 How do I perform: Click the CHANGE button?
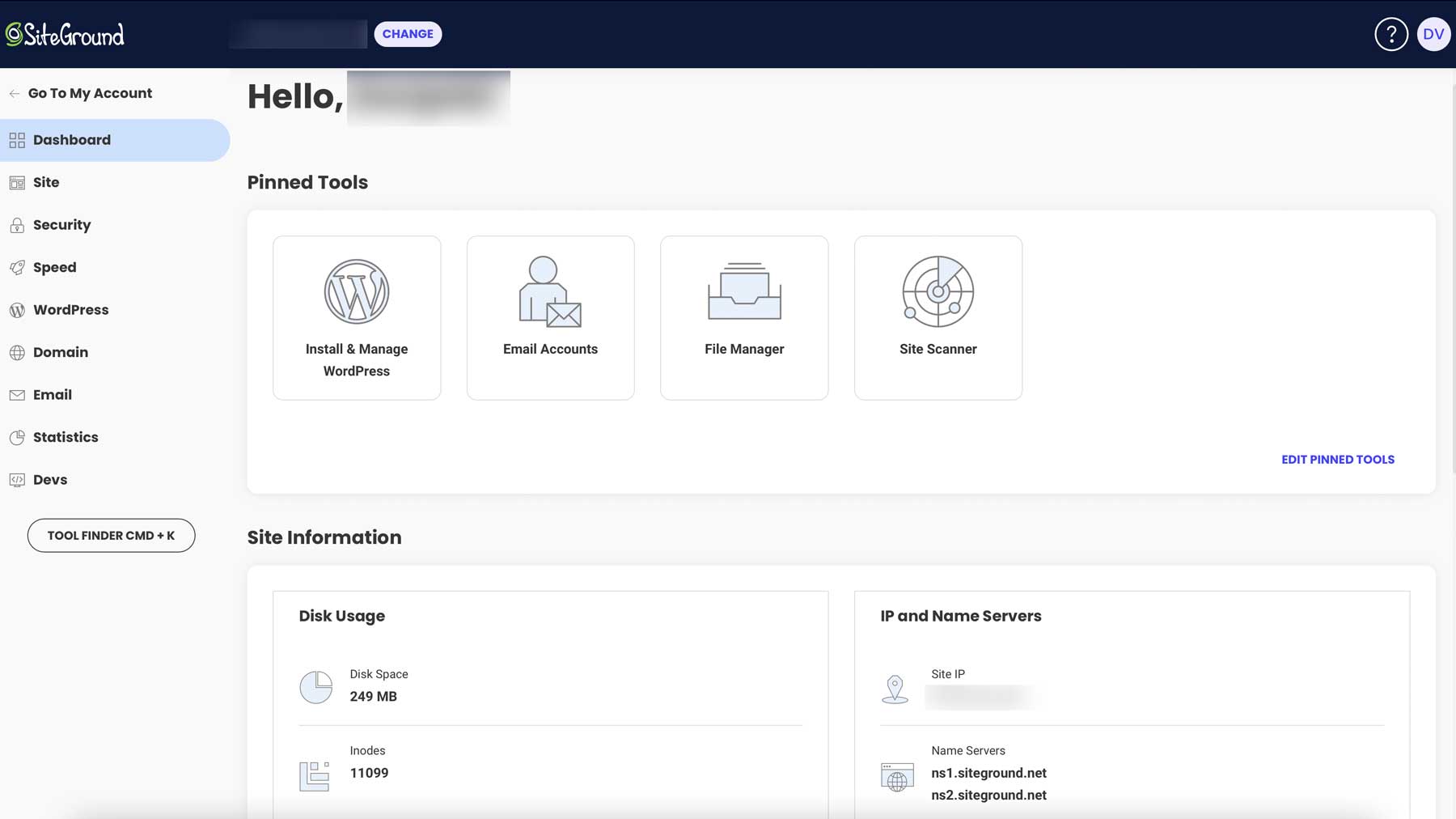coord(408,33)
